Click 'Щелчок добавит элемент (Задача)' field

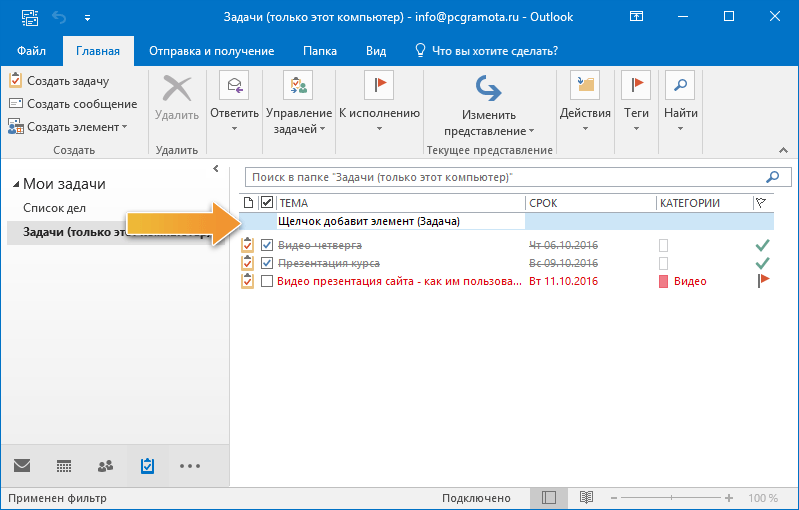[401, 221]
